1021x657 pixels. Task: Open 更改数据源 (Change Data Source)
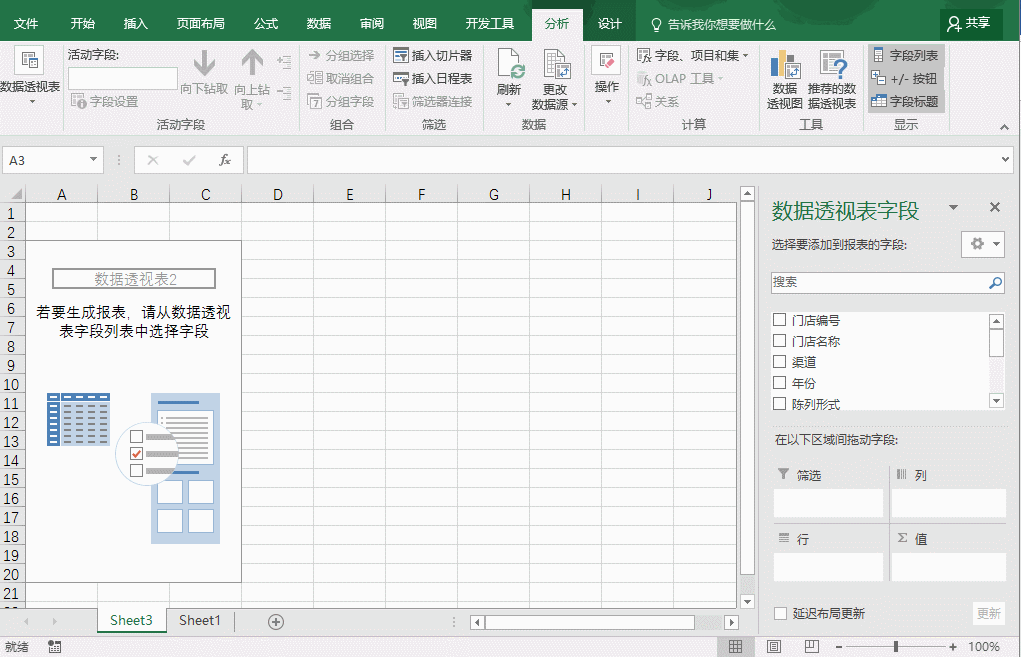[555, 66]
